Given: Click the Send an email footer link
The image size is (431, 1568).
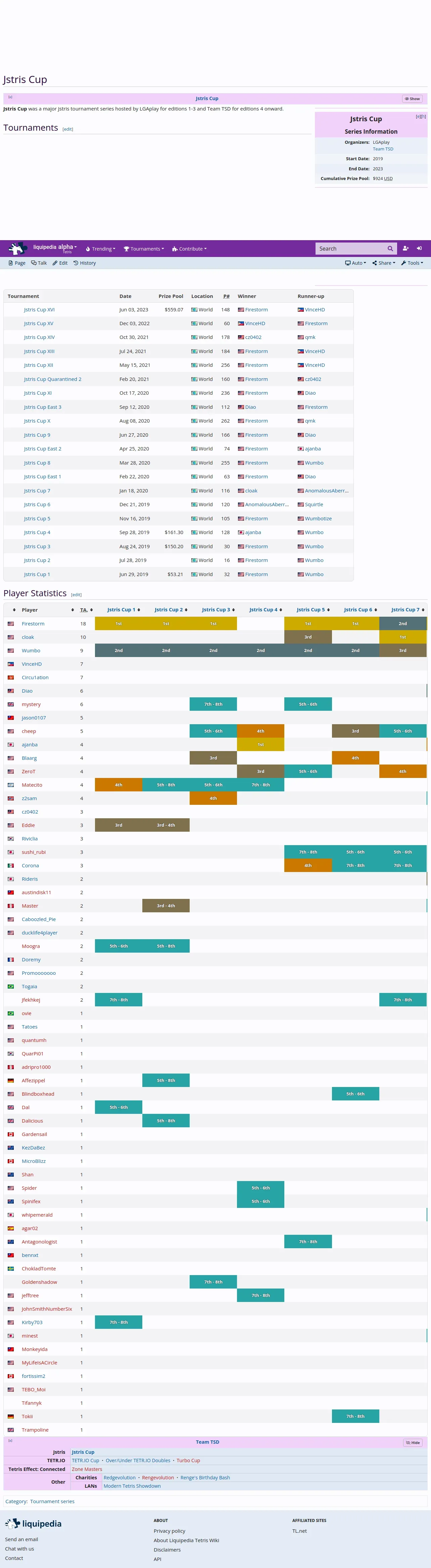Looking at the screenshot, I should (x=22, y=1539).
